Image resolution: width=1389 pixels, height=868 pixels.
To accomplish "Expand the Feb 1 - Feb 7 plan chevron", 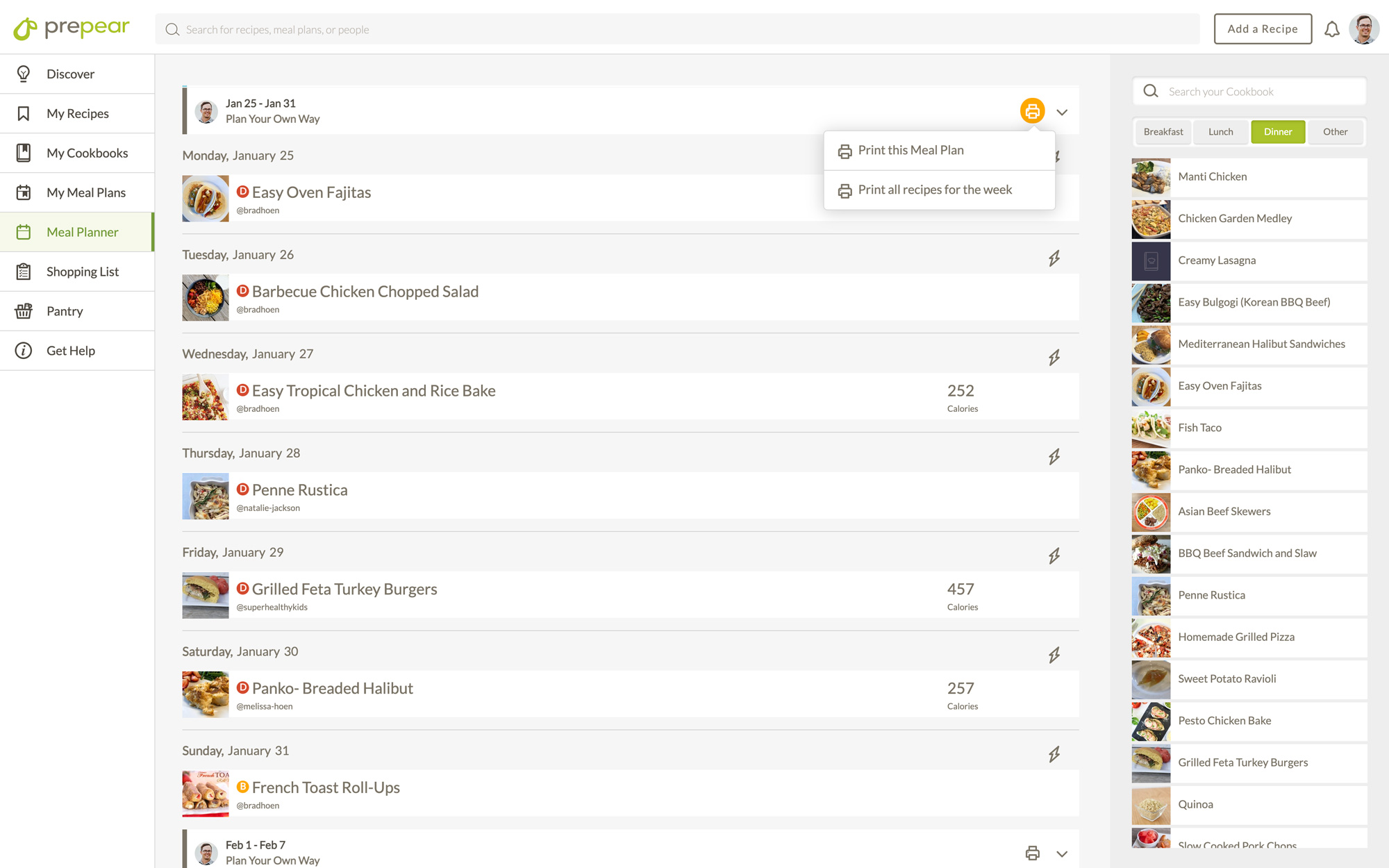I will point(1062,853).
